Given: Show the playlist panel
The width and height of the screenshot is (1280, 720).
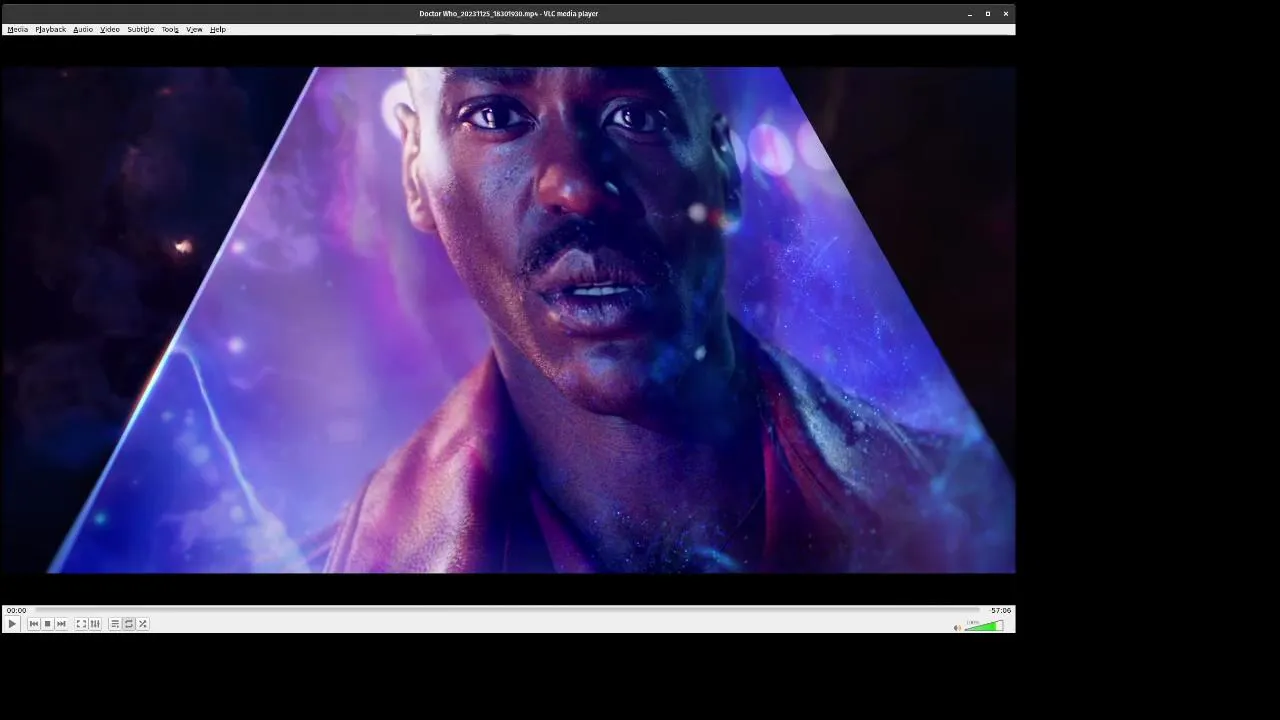Looking at the screenshot, I should pos(115,624).
